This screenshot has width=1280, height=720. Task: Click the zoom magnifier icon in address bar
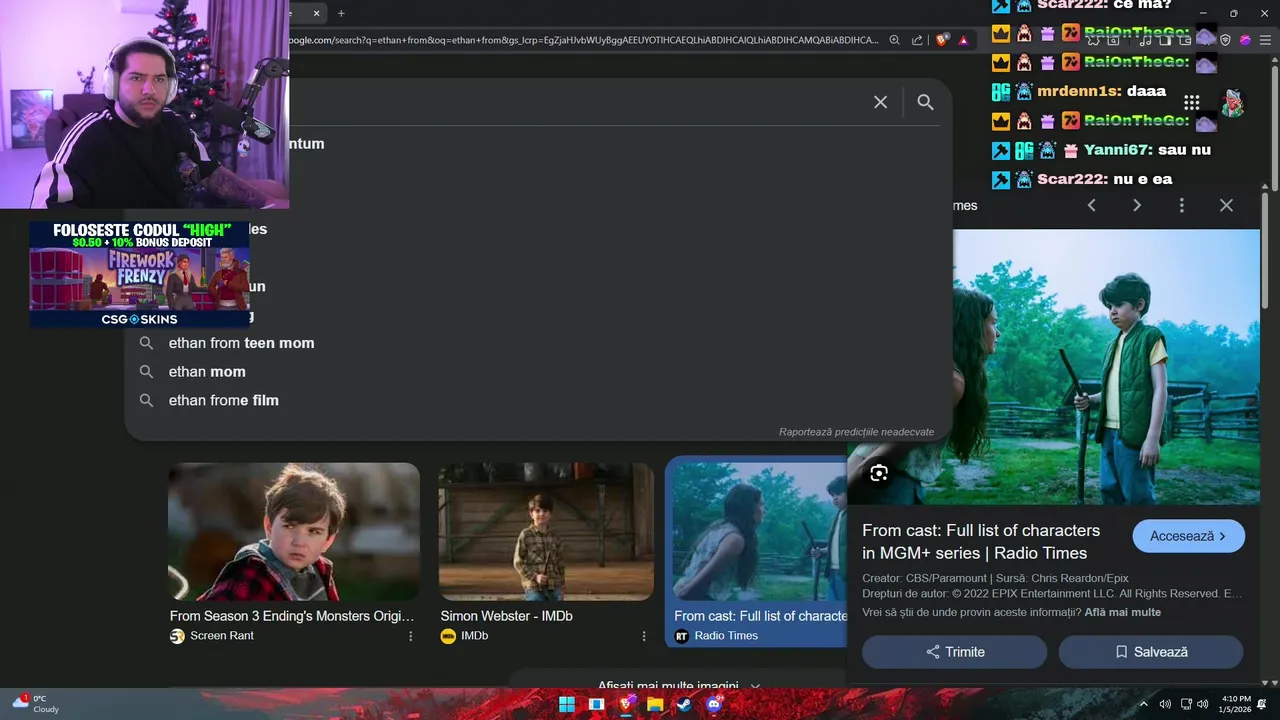[x=894, y=40]
